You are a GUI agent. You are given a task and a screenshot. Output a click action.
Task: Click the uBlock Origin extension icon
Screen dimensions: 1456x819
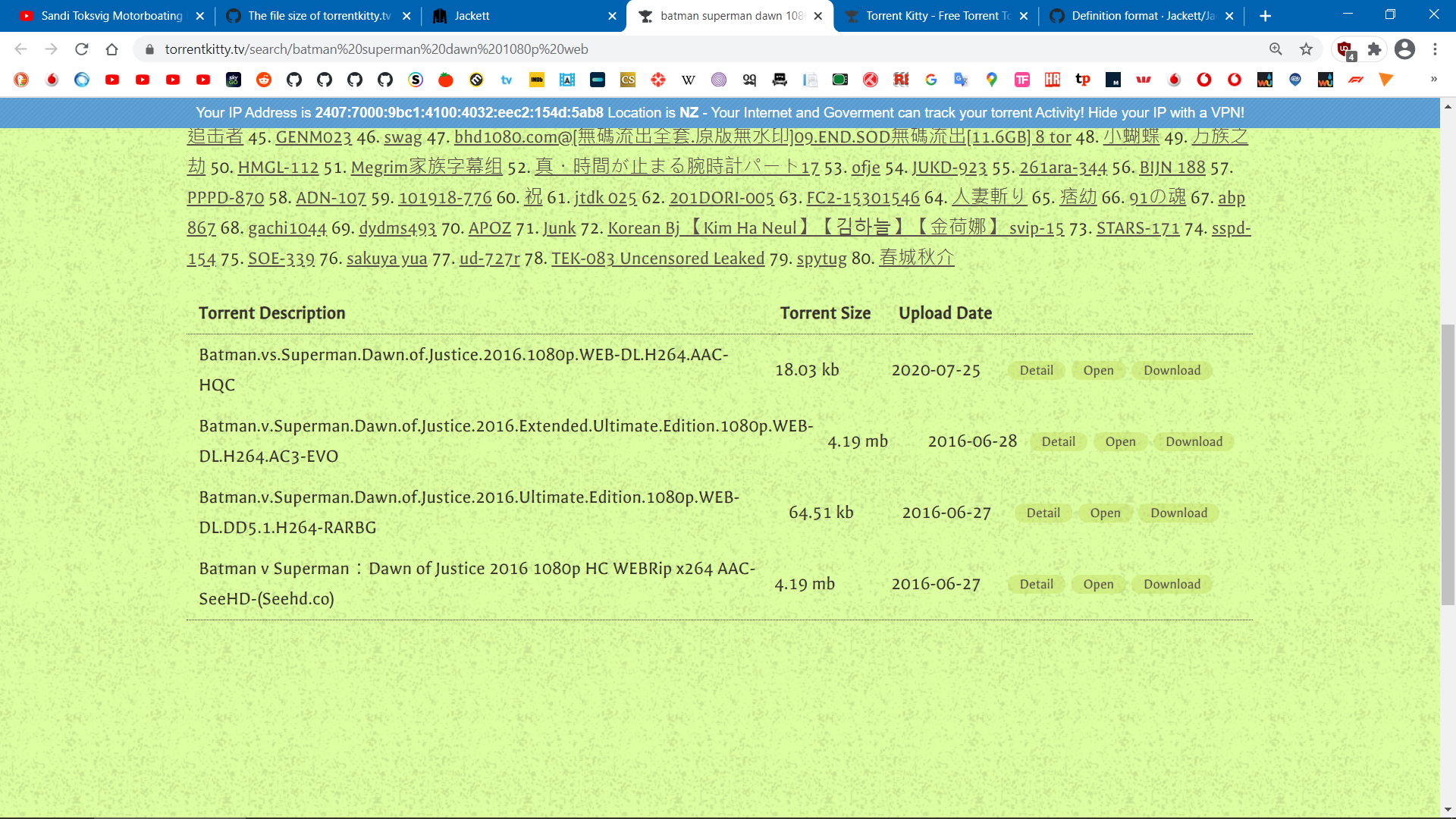pos(1344,49)
